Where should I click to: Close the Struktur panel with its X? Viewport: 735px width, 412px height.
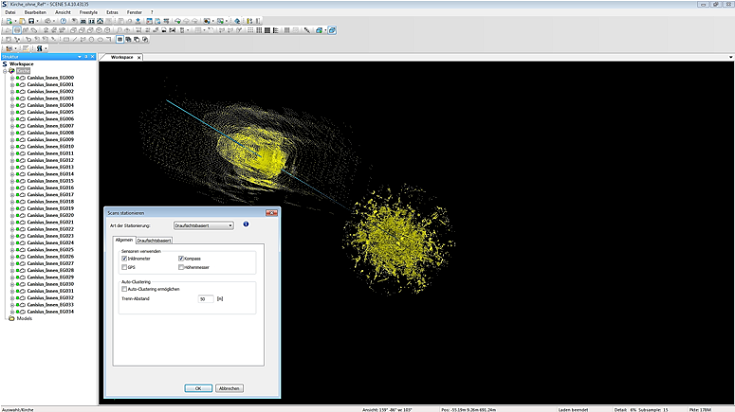92,56
